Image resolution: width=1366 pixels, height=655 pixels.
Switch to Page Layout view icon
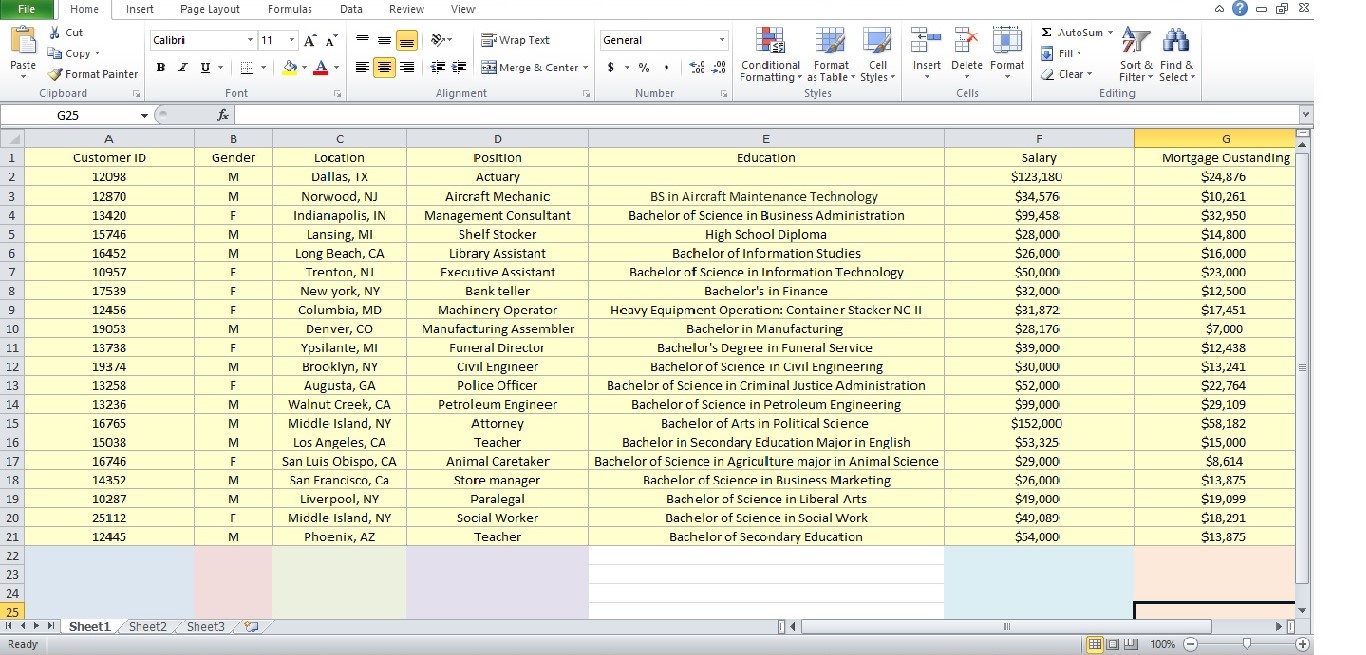pyautogui.click(x=1112, y=644)
